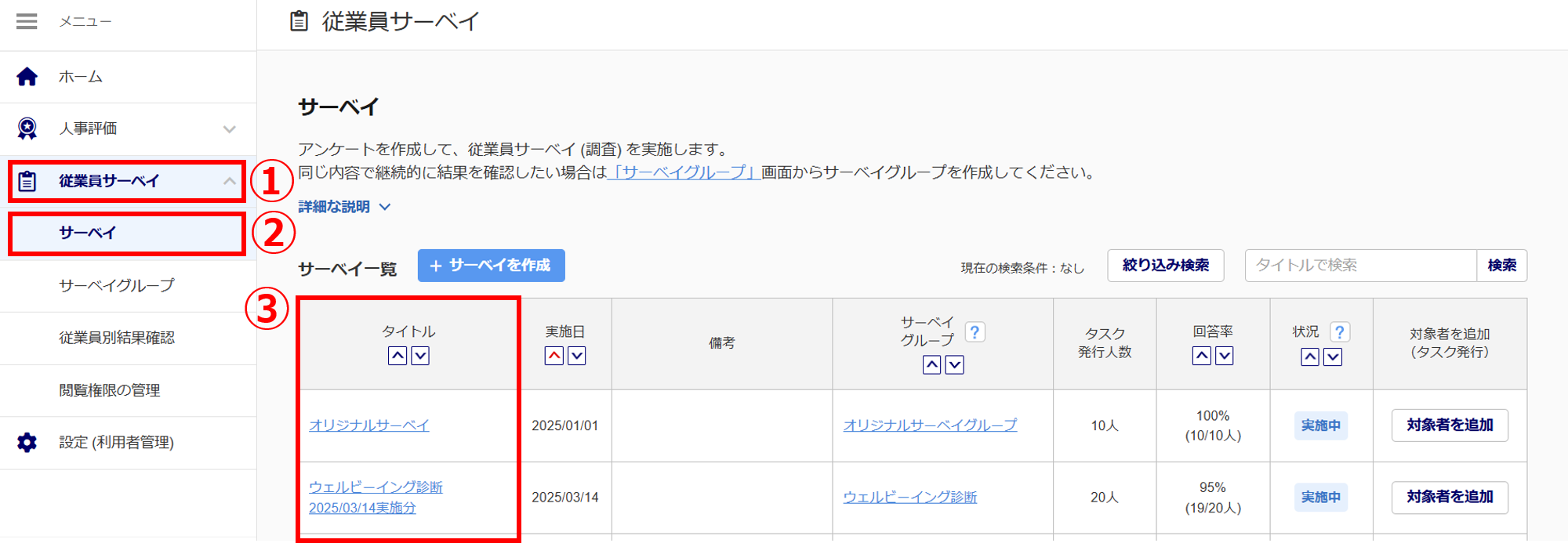
Task: Open ウェルビーイング診断 2025/03/14実施分 link
Action: tap(376, 498)
